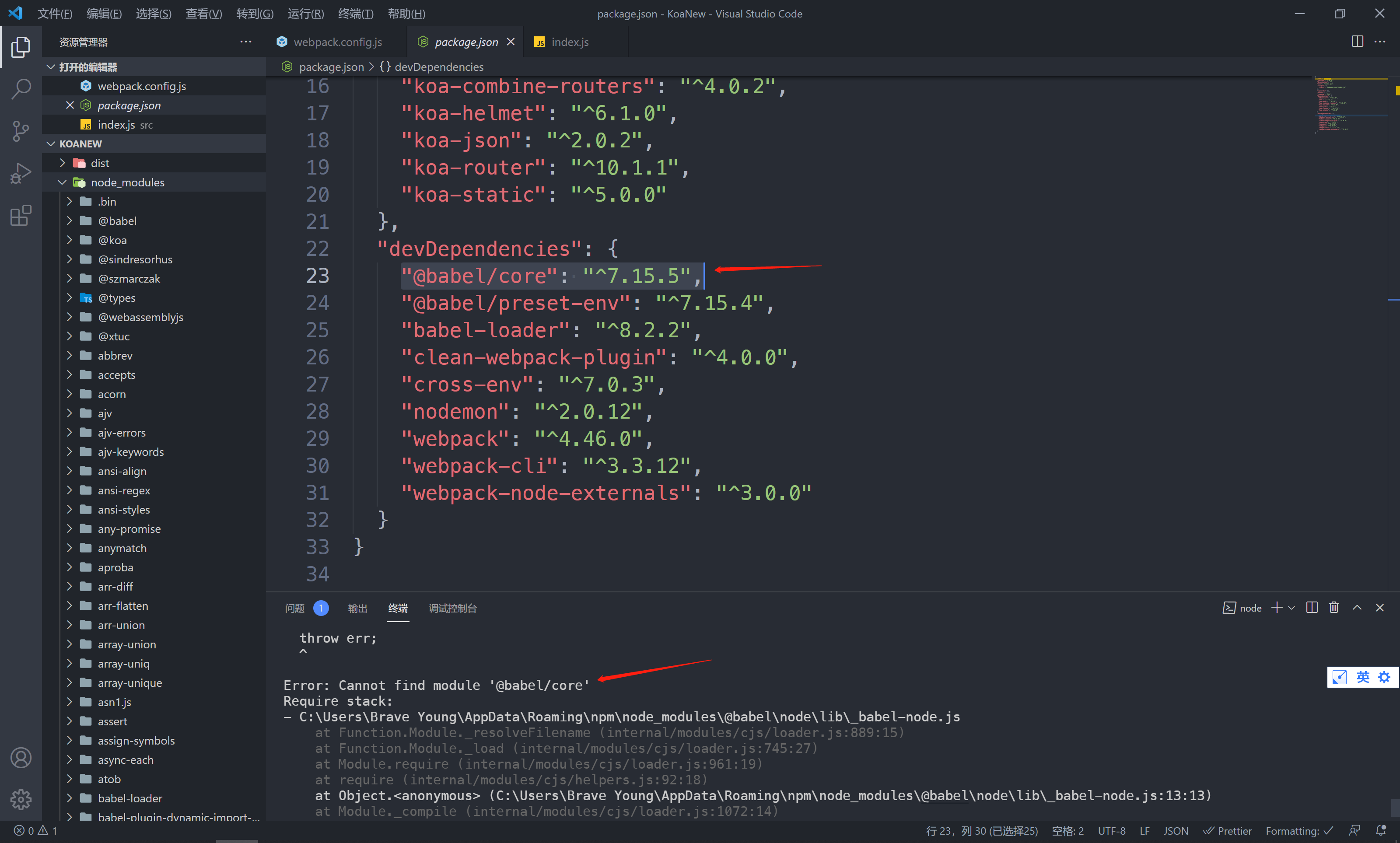Close package.json in open editors list
The image size is (1400, 843).
(x=70, y=105)
